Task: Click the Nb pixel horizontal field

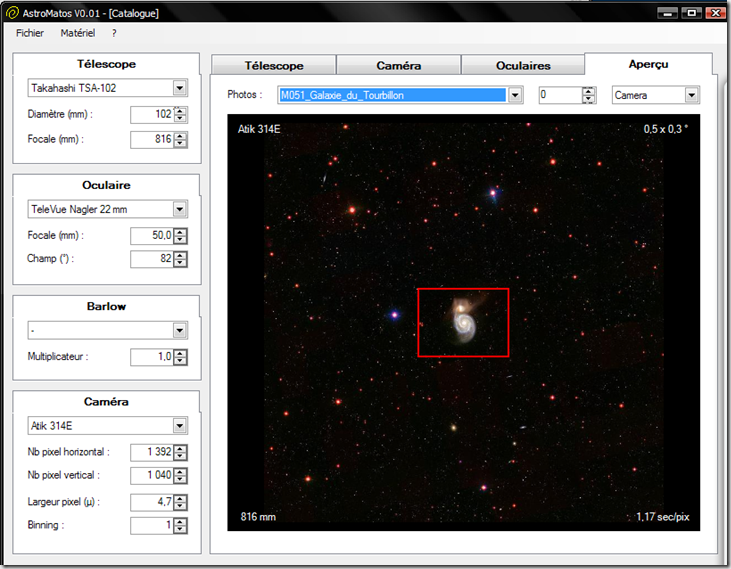Action: (152, 452)
